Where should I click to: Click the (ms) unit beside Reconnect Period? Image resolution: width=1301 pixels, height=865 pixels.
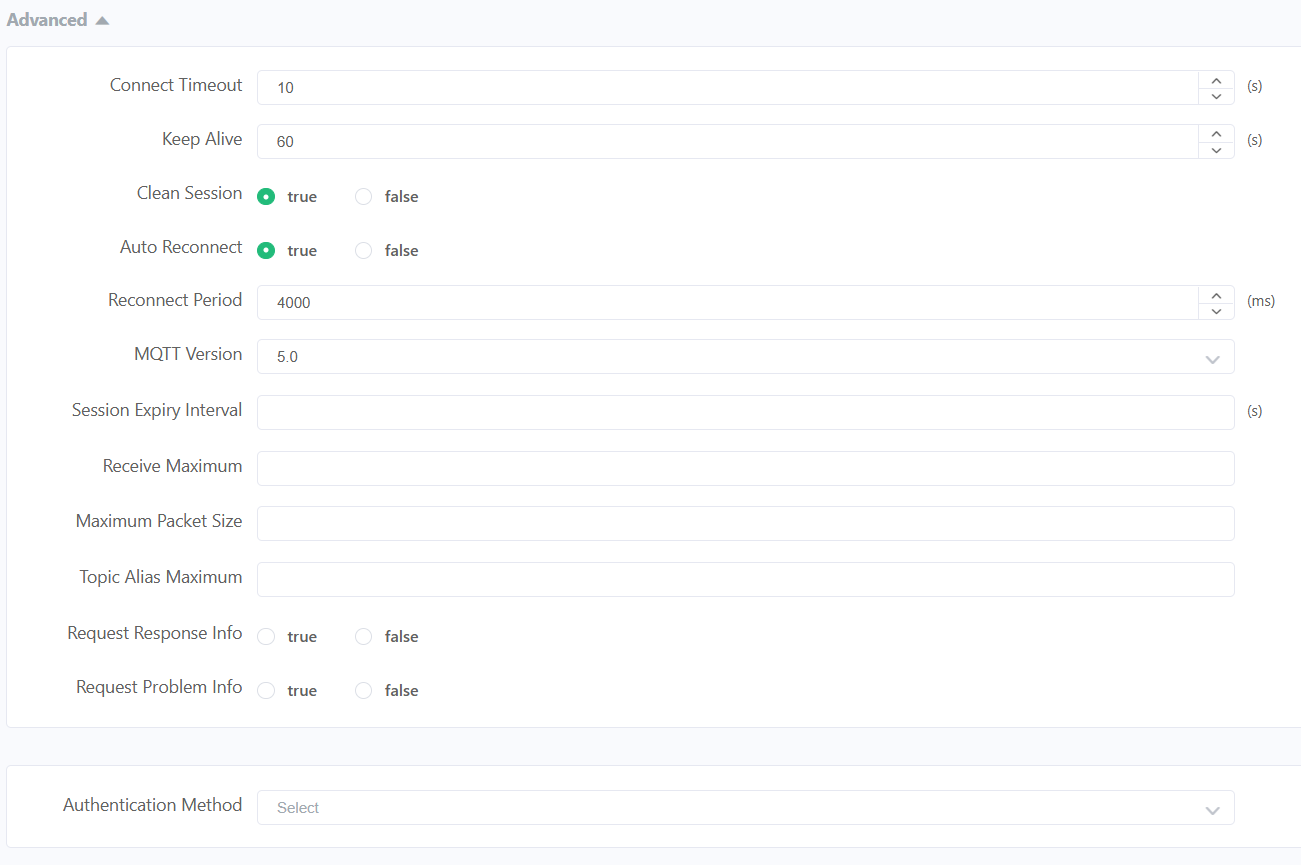pos(1261,301)
